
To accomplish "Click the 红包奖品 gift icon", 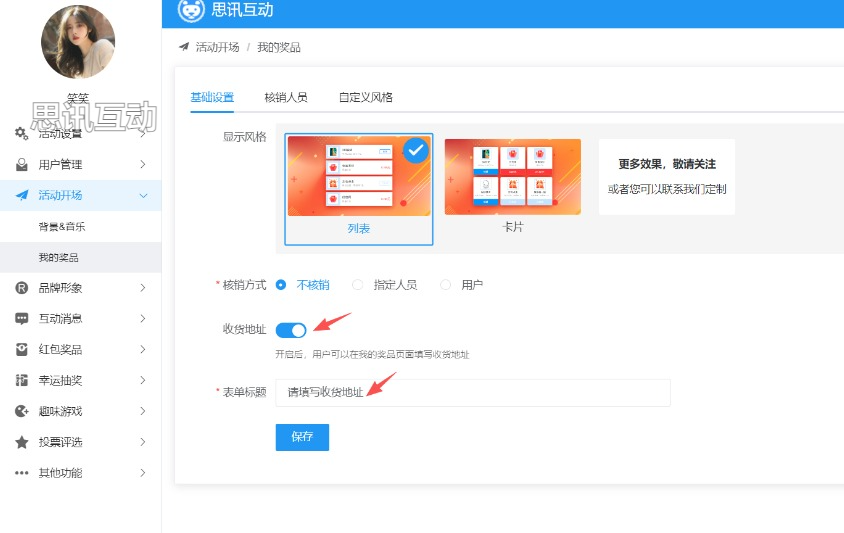I will click(x=21, y=350).
